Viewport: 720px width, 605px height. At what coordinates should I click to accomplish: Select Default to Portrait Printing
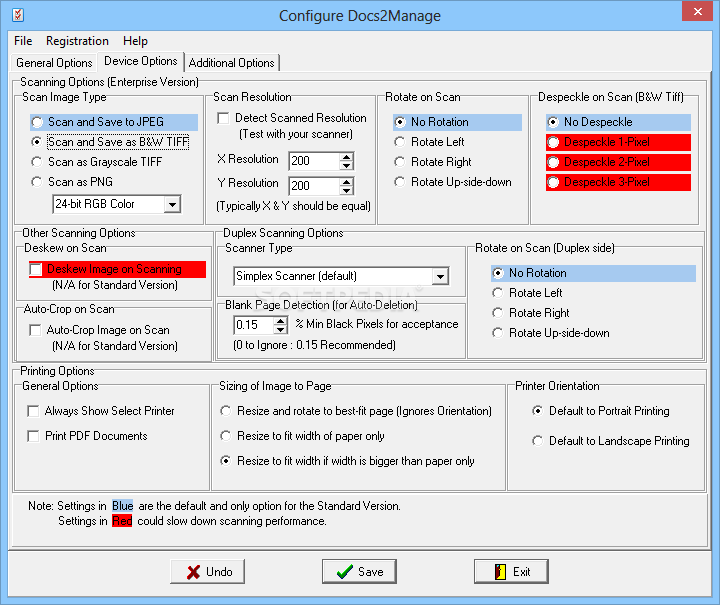point(601,411)
